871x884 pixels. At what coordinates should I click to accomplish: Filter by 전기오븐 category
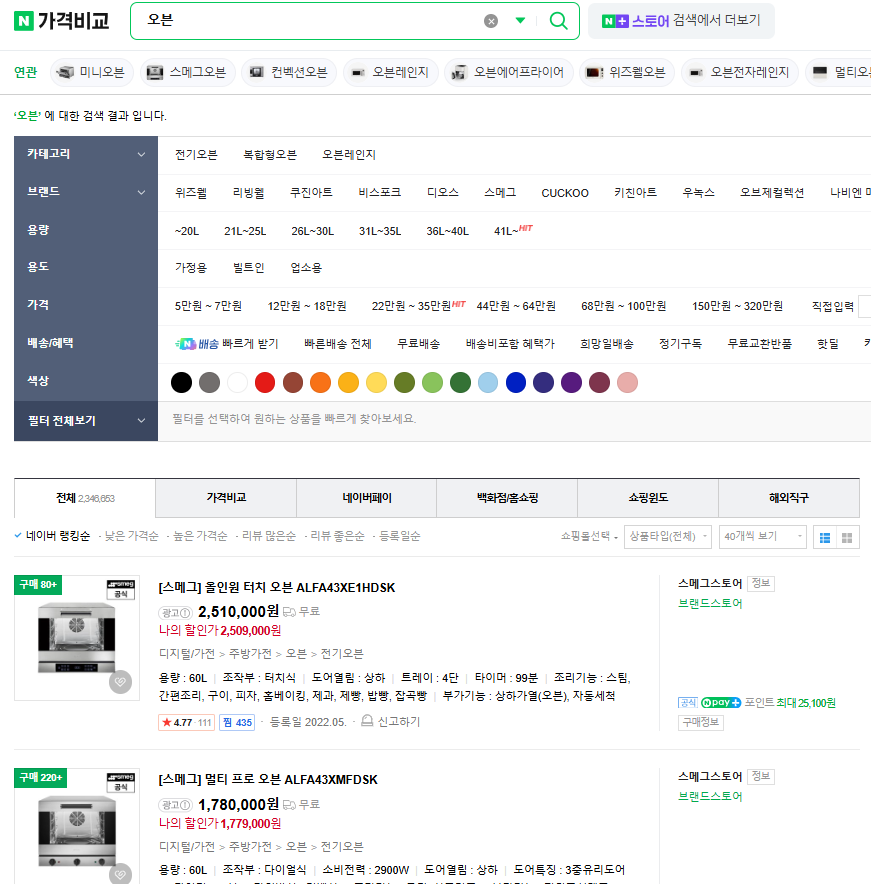196,154
